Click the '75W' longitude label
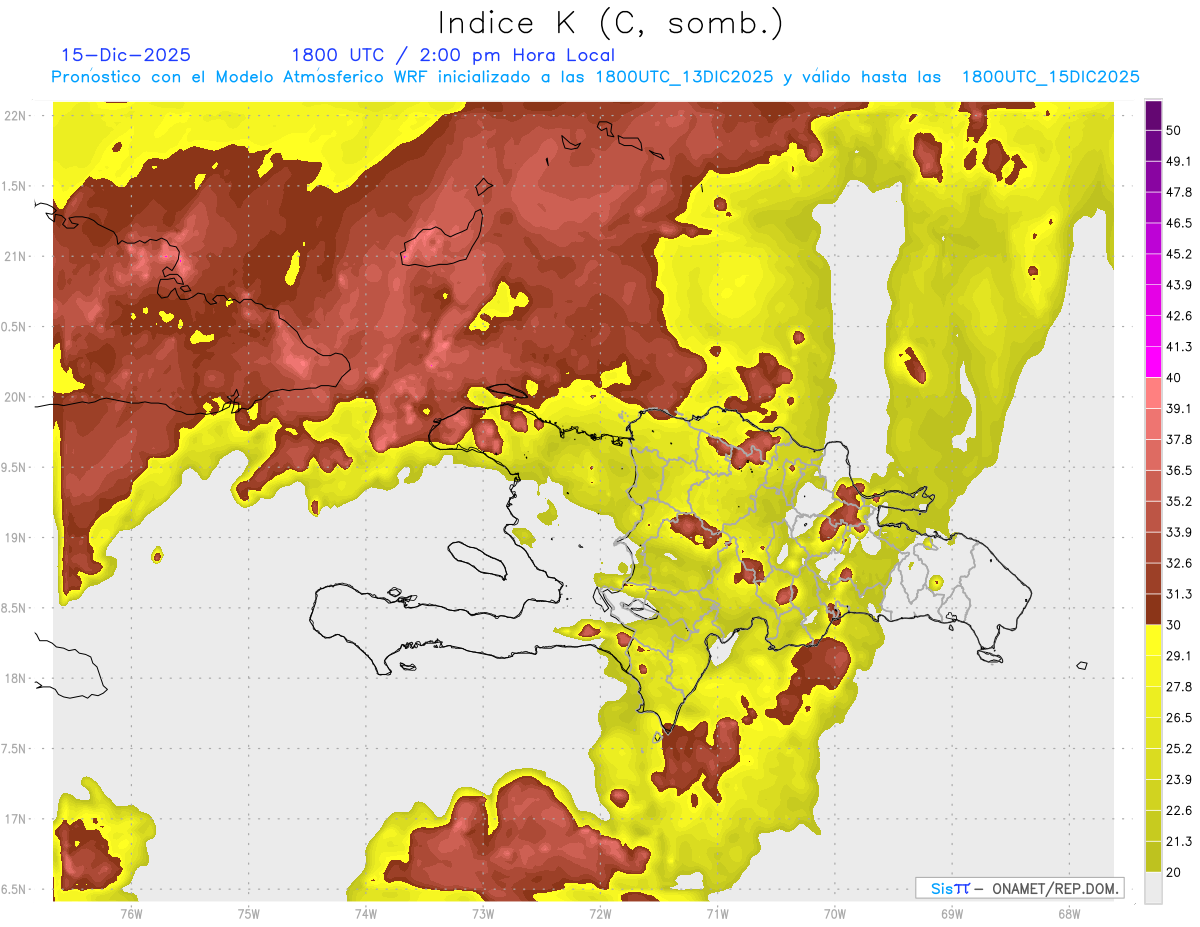The height and width of the screenshot is (927, 1200). click(249, 913)
